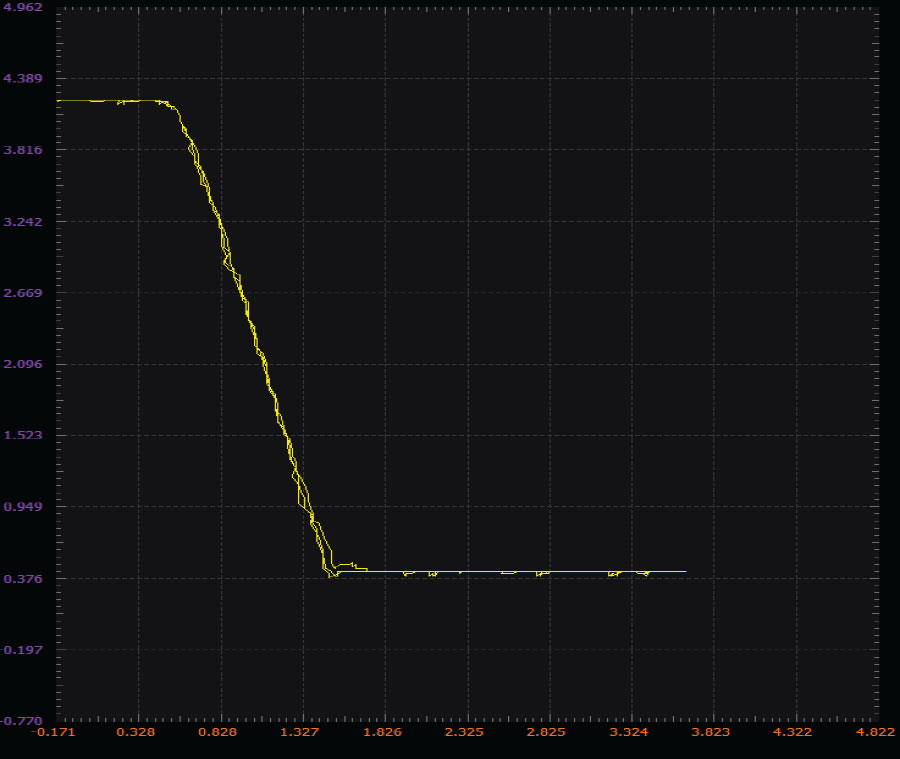This screenshot has width=900, height=759.
Task: Click the 2.825 x-axis label
Action: pyautogui.click(x=546, y=732)
